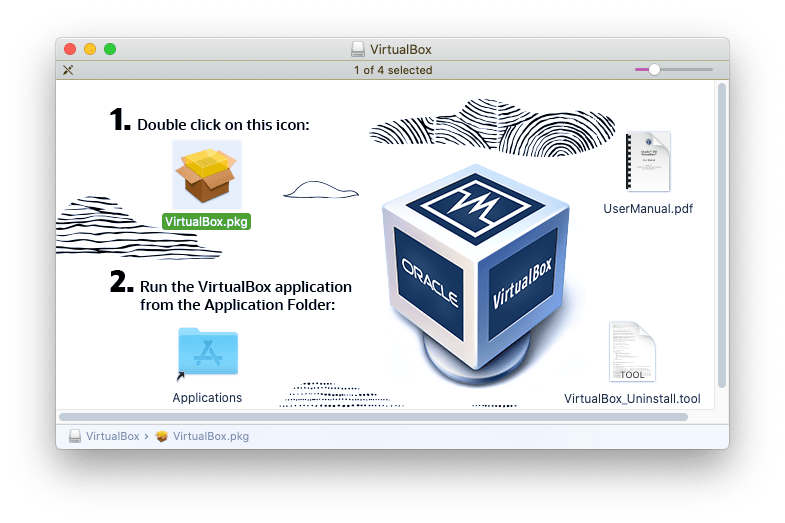Click the crossed-tools icon in status bar
Image resolution: width=785 pixels, height=523 pixels.
pos(69,70)
